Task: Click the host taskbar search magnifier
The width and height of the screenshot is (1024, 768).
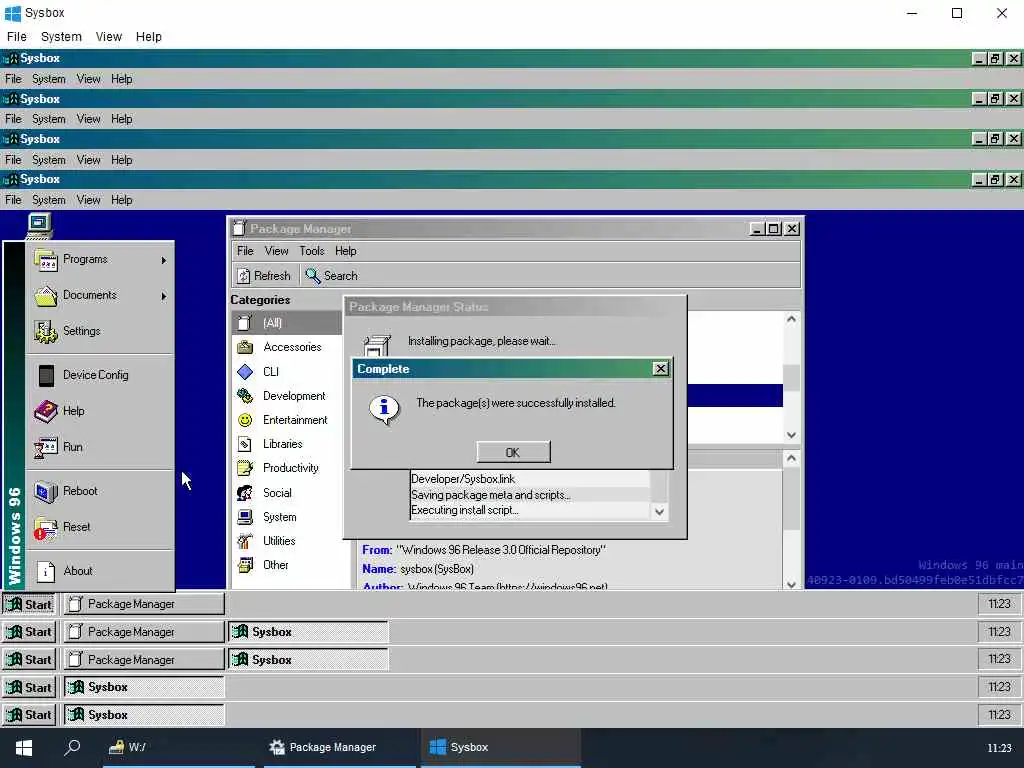Action: [x=72, y=746]
